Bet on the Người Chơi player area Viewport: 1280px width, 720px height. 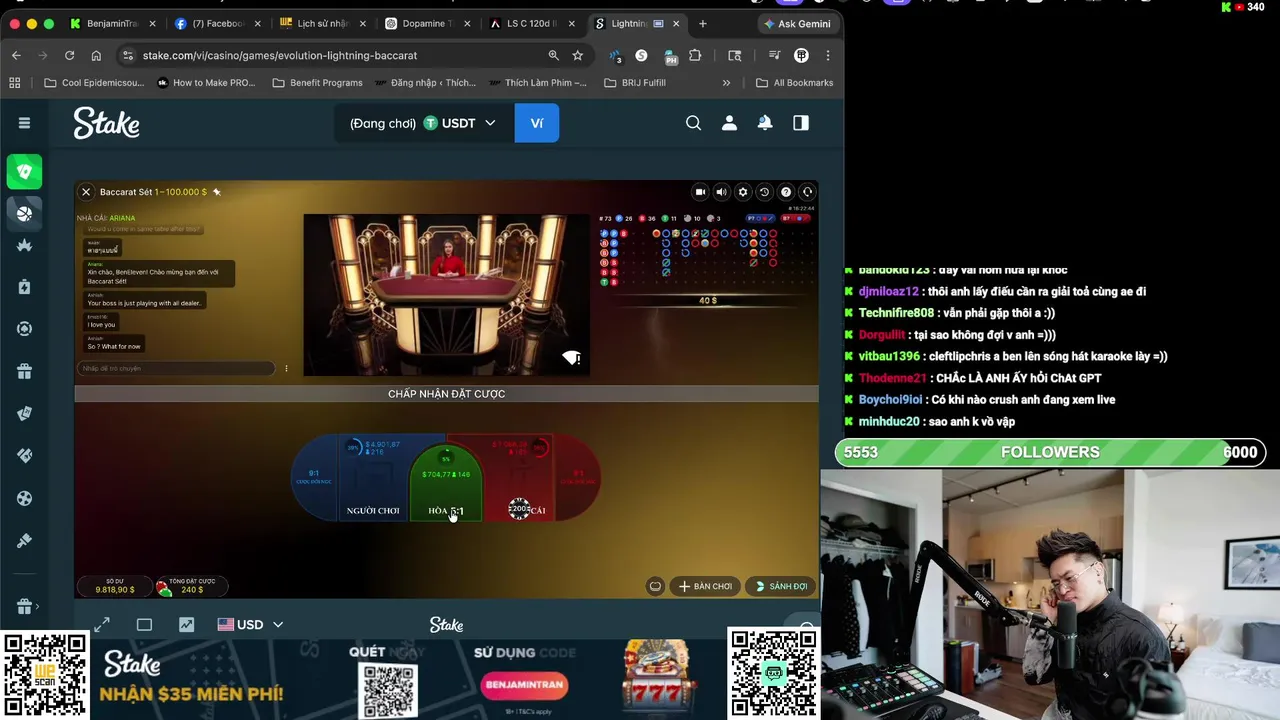pyautogui.click(x=373, y=480)
